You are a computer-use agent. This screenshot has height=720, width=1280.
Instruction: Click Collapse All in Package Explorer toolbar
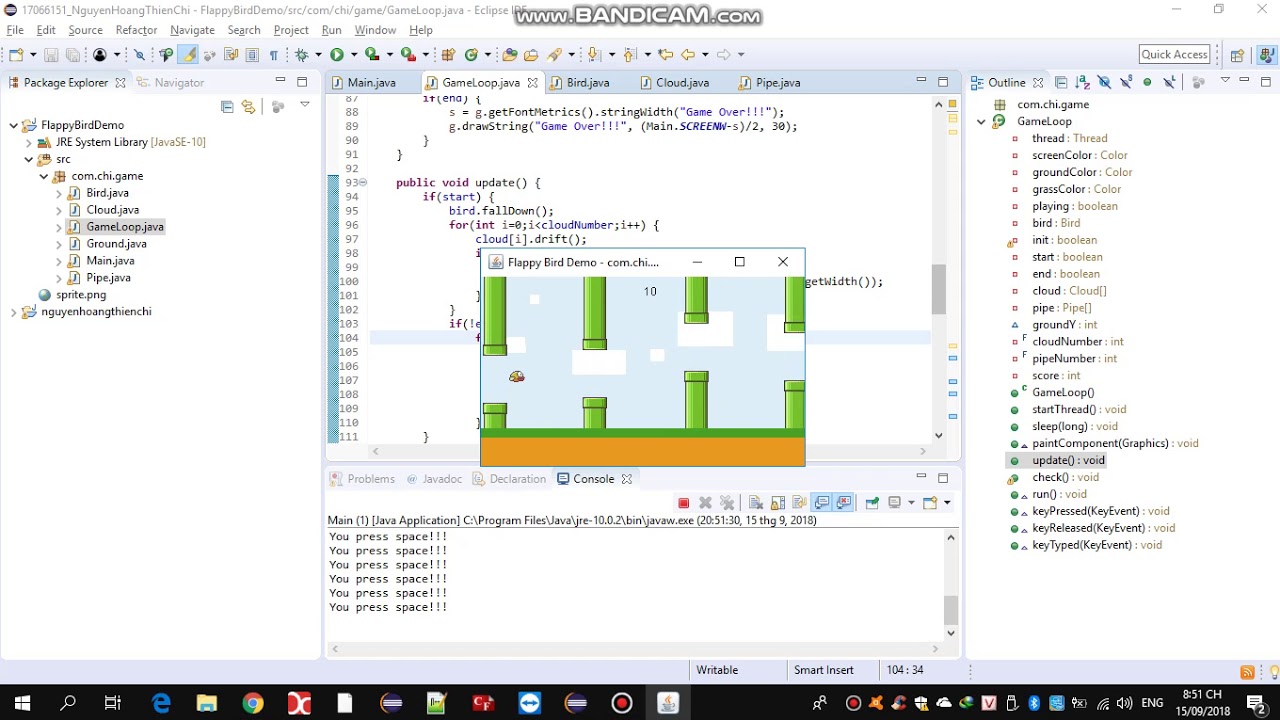point(227,106)
